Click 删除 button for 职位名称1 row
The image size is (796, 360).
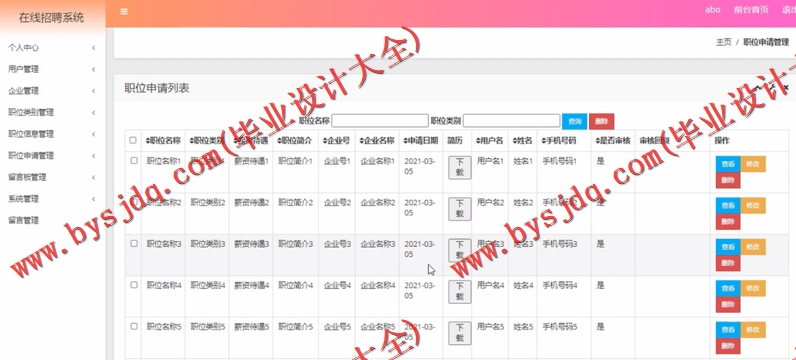pos(728,180)
